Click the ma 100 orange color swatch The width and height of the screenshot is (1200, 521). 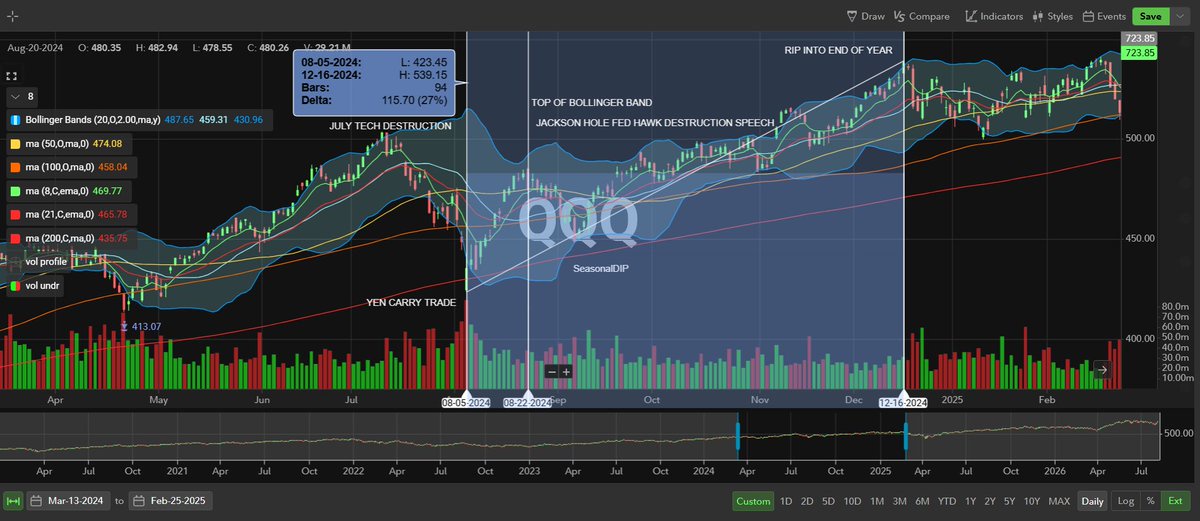[x=15, y=167]
